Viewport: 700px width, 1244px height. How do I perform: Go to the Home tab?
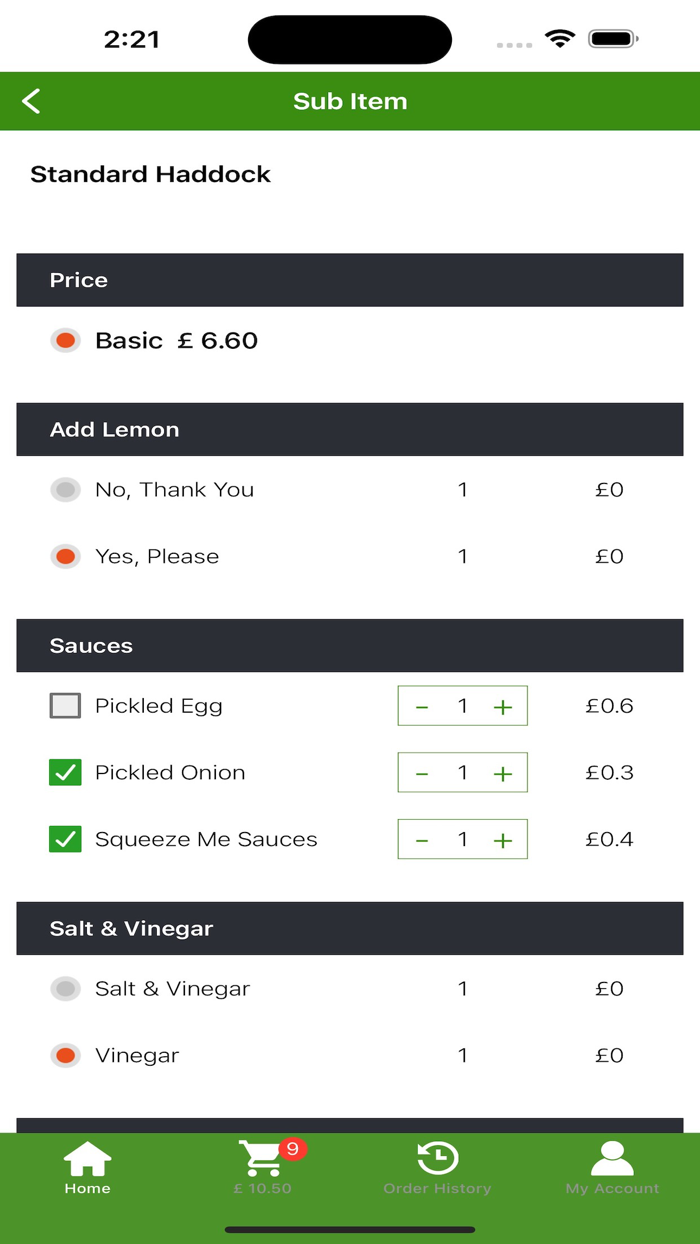87,1168
